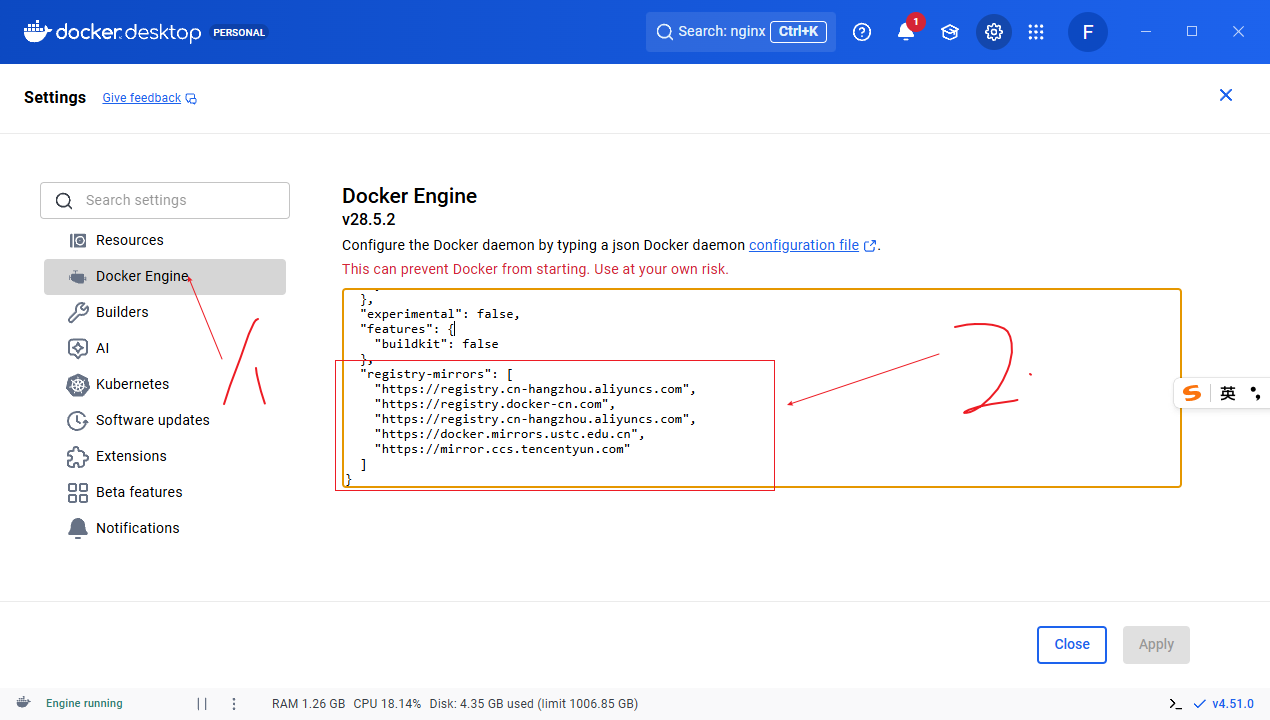The height and width of the screenshot is (720, 1270).
Task: Select Docker Engine in the sidebar
Action: pyautogui.click(x=165, y=276)
